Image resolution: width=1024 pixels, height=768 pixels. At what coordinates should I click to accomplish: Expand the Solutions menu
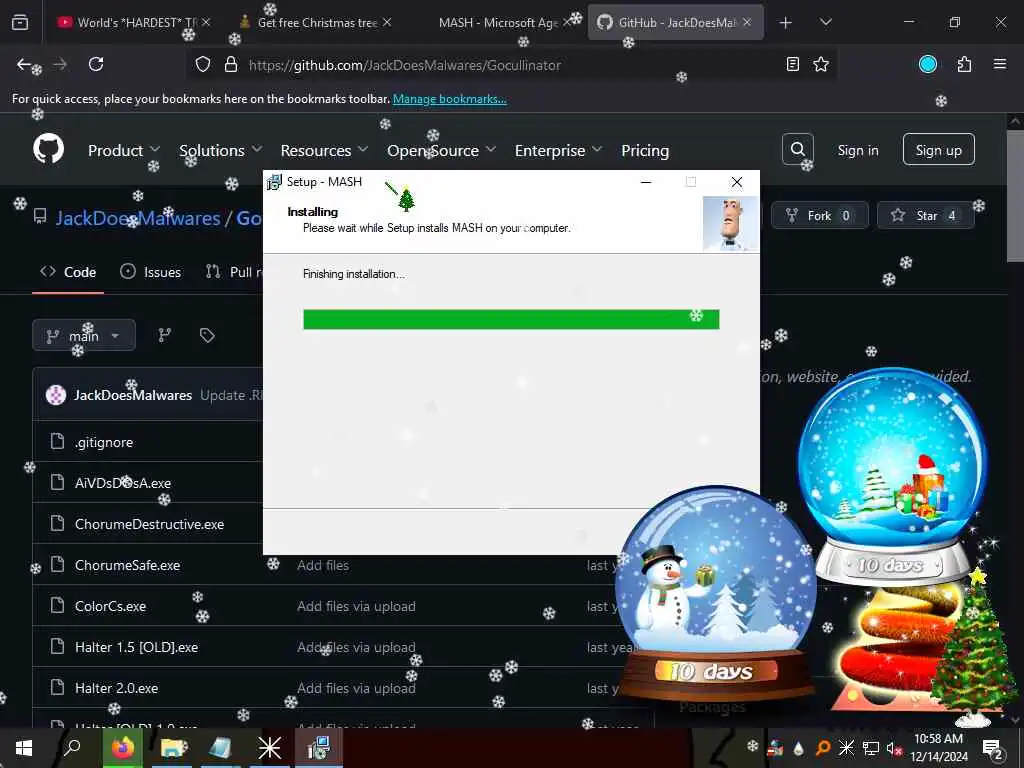(221, 150)
